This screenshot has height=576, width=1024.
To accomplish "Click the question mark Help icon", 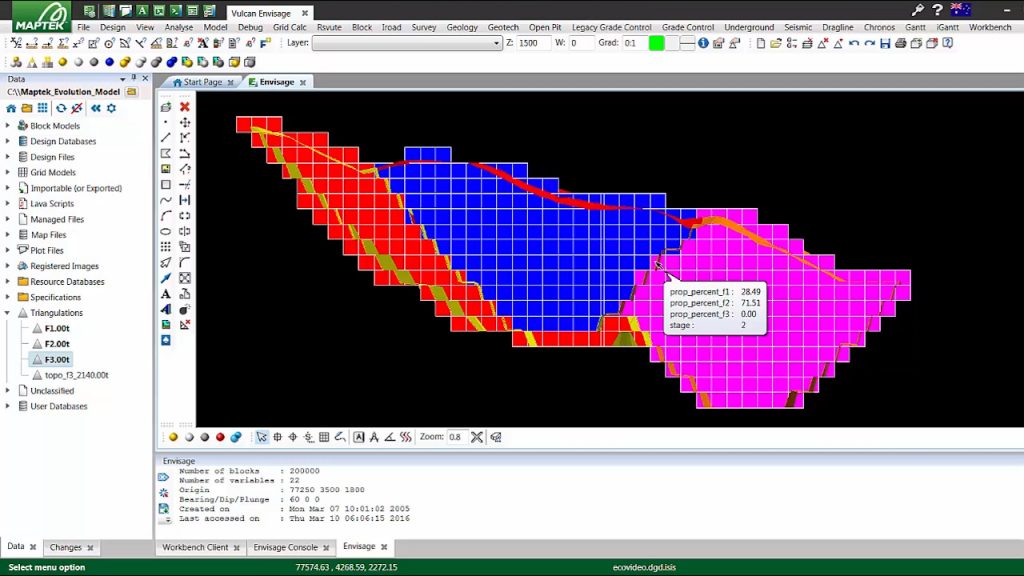I will click(x=937, y=9).
